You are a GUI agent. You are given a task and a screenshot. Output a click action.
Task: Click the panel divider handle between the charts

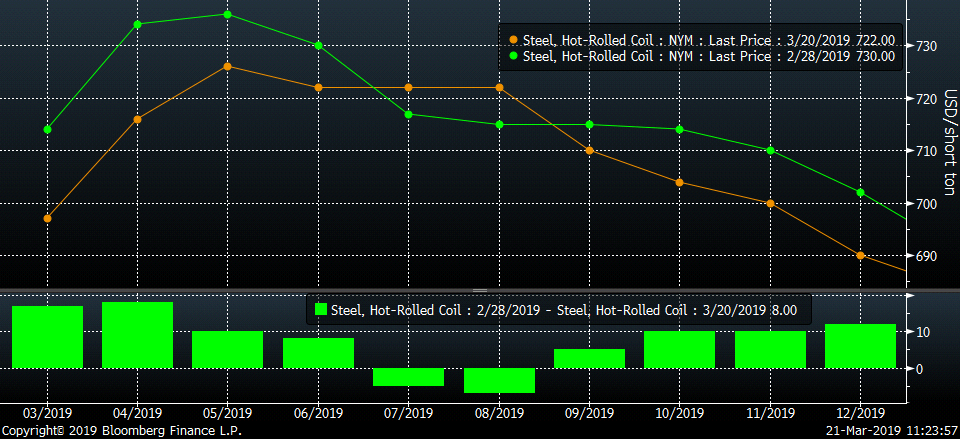(479, 290)
